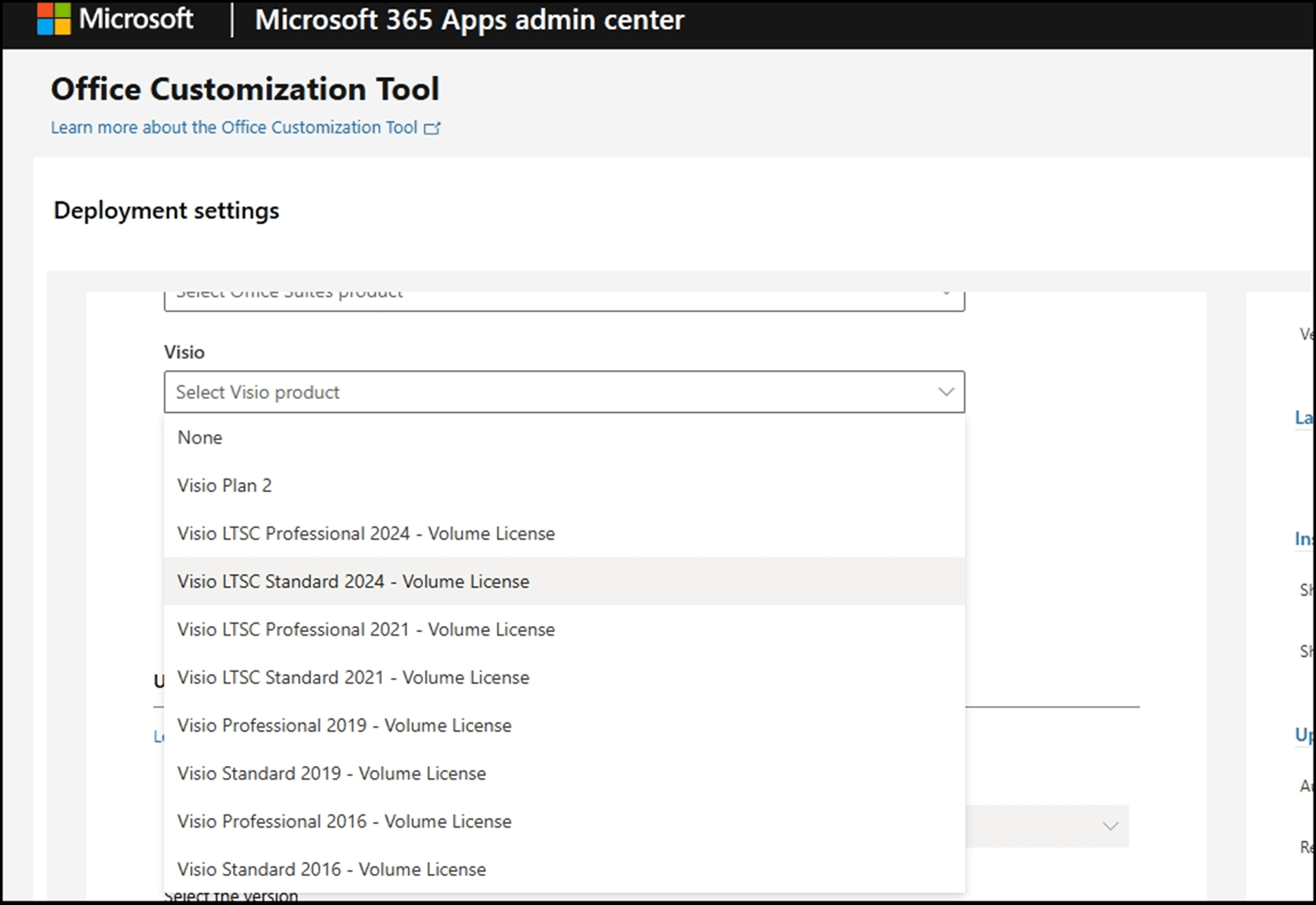1316x905 pixels.
Task: Click the Microsoft wordmark in header
Action: [136, 19]
